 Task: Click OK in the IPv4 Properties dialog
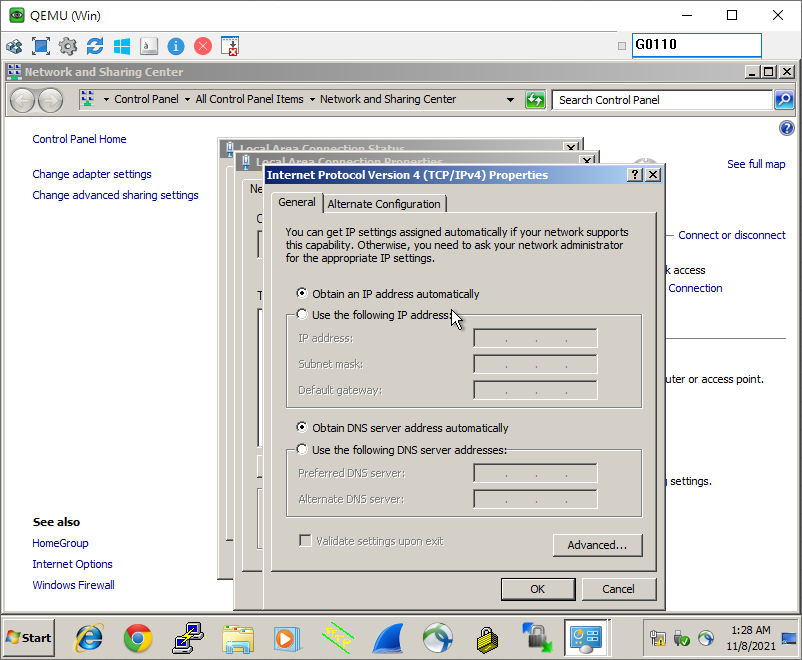pos(537,589)
